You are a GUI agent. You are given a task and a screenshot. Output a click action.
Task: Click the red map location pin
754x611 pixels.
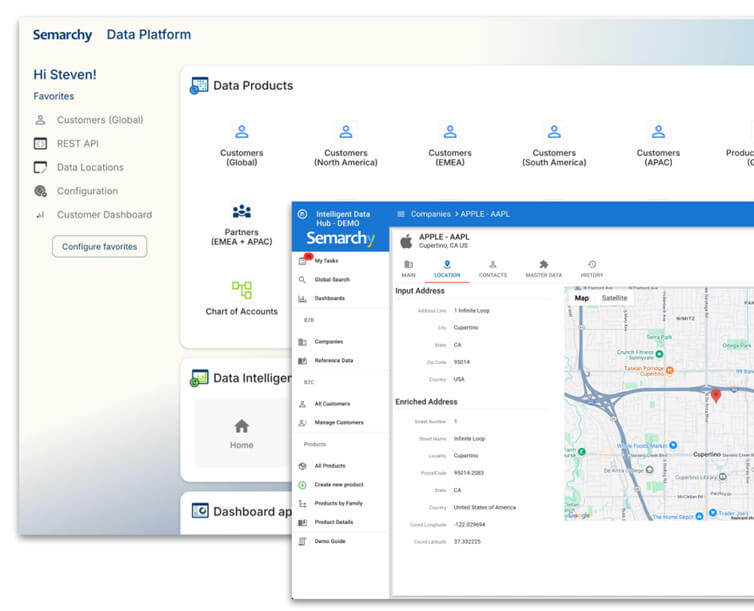716,396
